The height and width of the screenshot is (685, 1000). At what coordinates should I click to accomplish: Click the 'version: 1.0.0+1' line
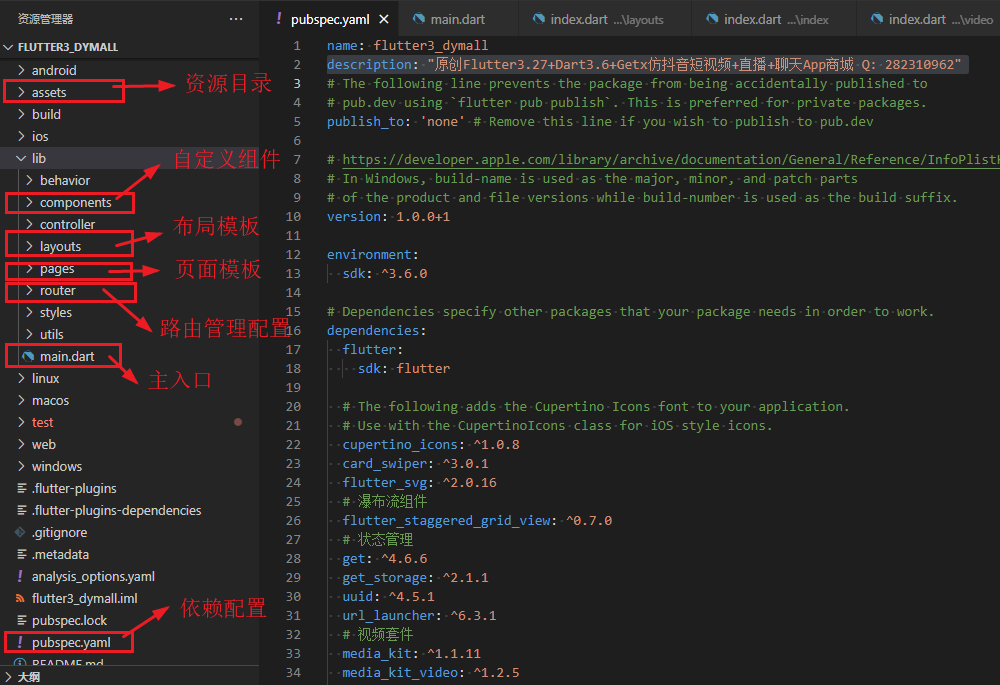click(x=388, y=216)
